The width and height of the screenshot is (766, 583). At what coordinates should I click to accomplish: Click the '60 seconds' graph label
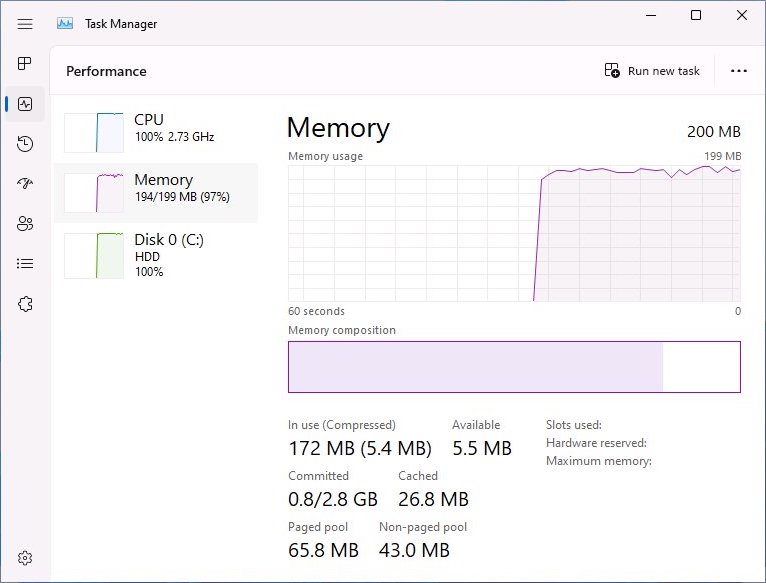316,311
